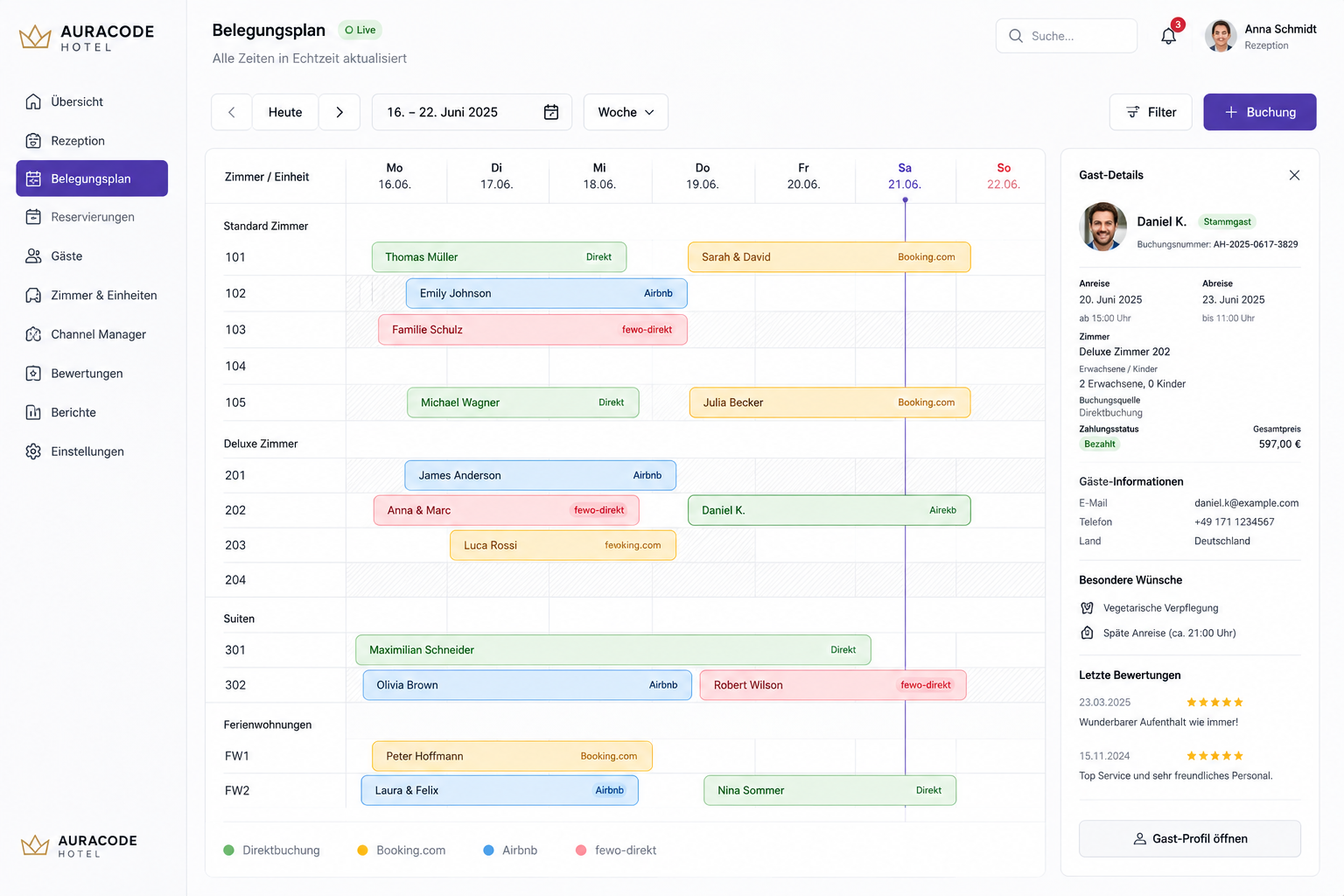Click Anna Schmidt profile avatar
Screen dimensions: 1344x896
coord(1221,36)
